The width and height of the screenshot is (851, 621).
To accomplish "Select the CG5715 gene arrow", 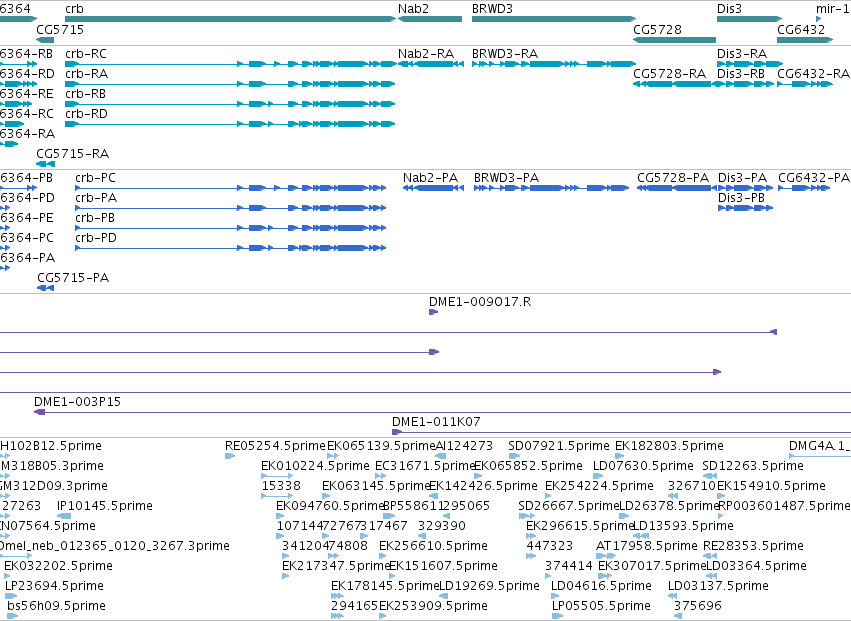I will click(x=45, y=40).
